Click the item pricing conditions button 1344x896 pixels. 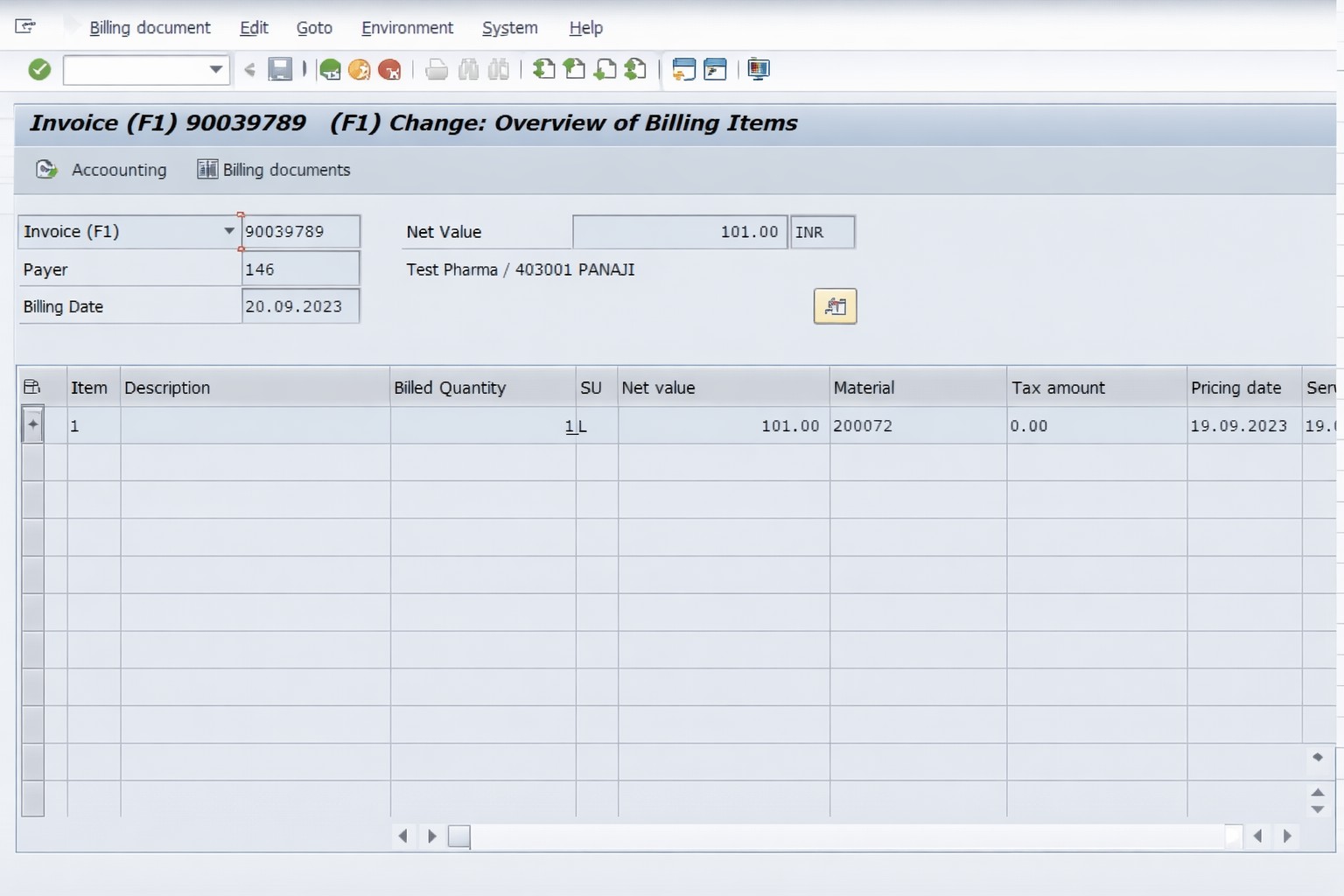[x=835, y=306]
